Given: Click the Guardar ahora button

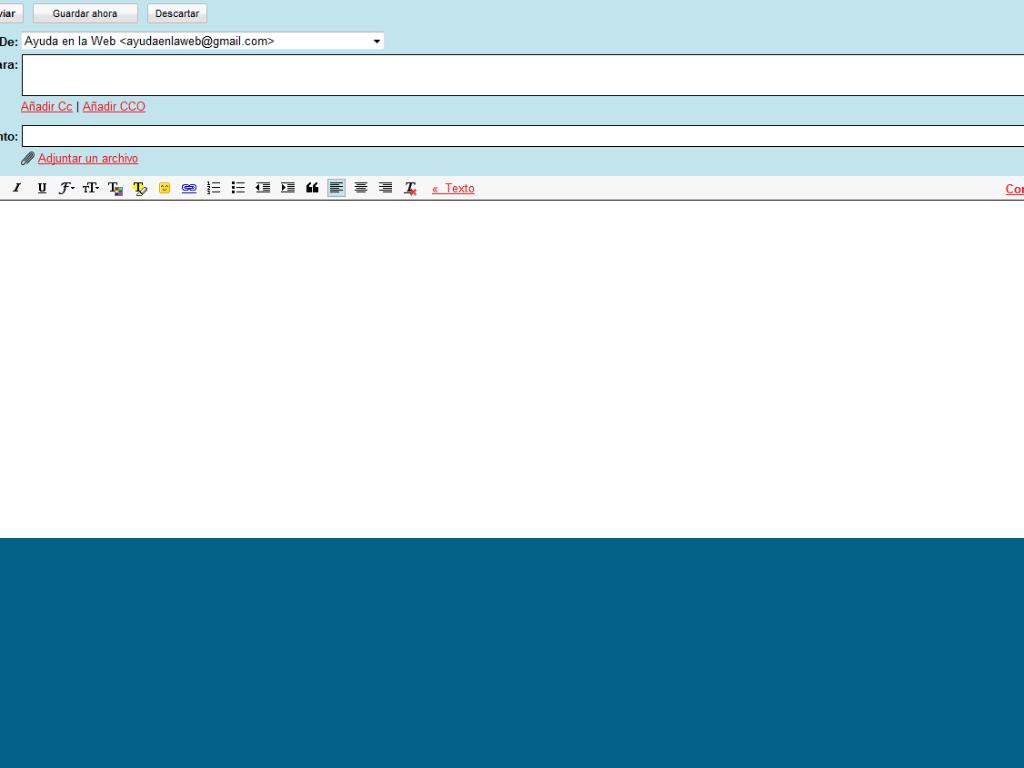Looking at the screenshot, I should 85,14.
